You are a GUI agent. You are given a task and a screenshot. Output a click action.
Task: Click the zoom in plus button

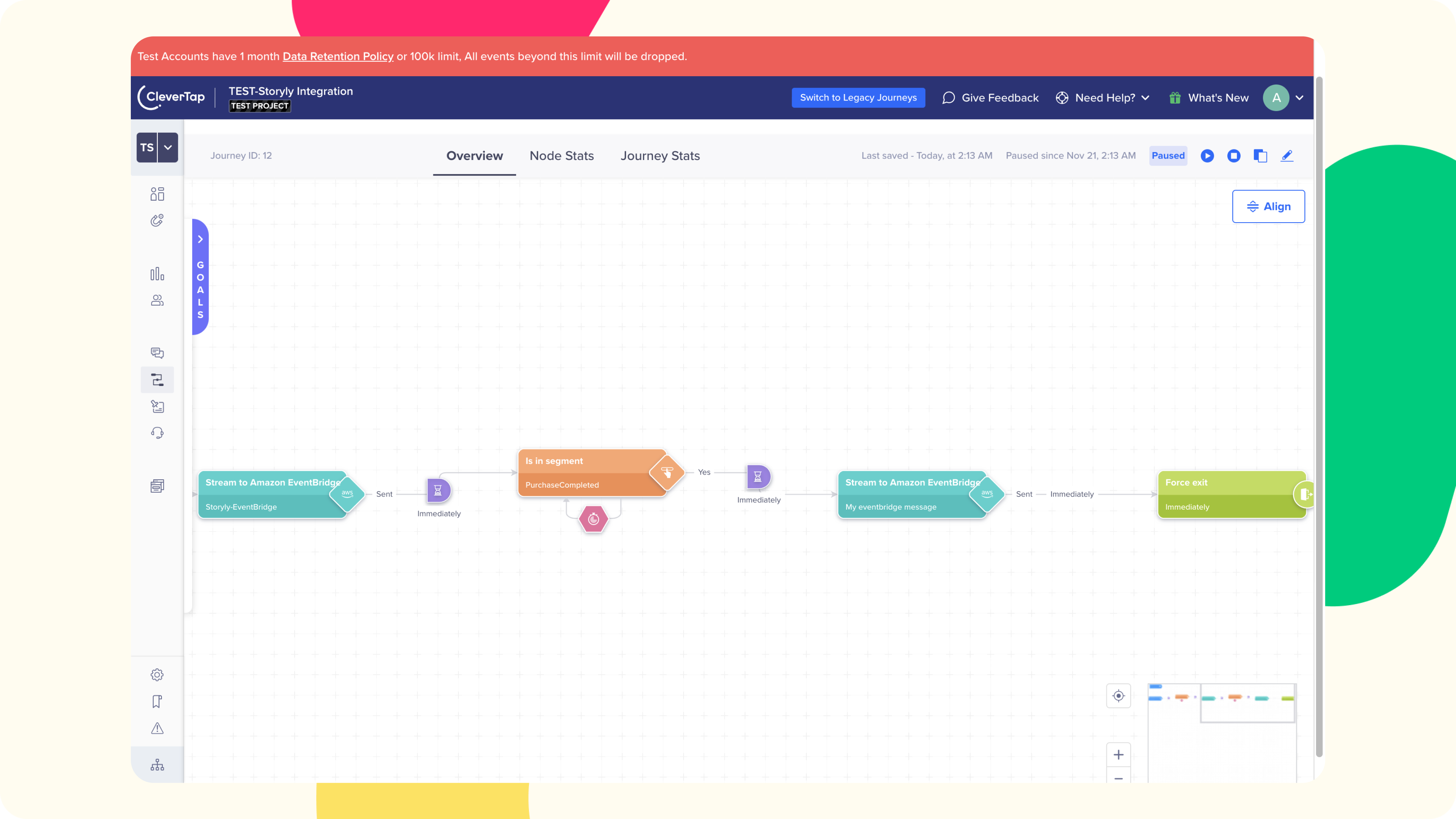coord(1118,755)
